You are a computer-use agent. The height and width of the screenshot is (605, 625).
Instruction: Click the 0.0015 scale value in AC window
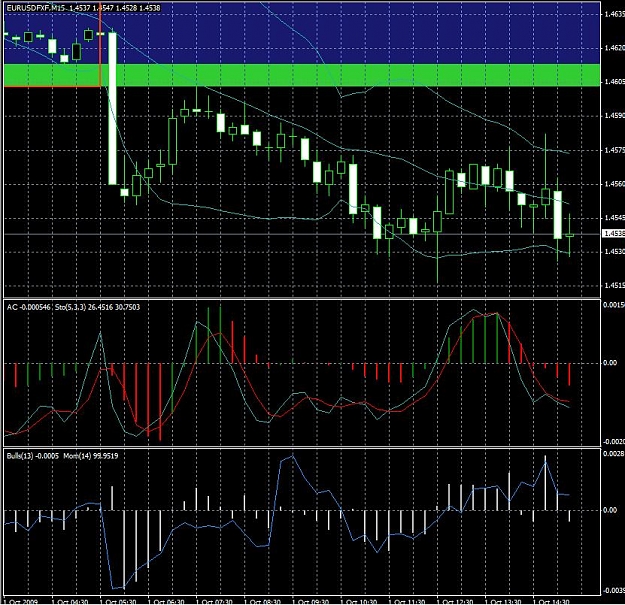click(614, 305)
